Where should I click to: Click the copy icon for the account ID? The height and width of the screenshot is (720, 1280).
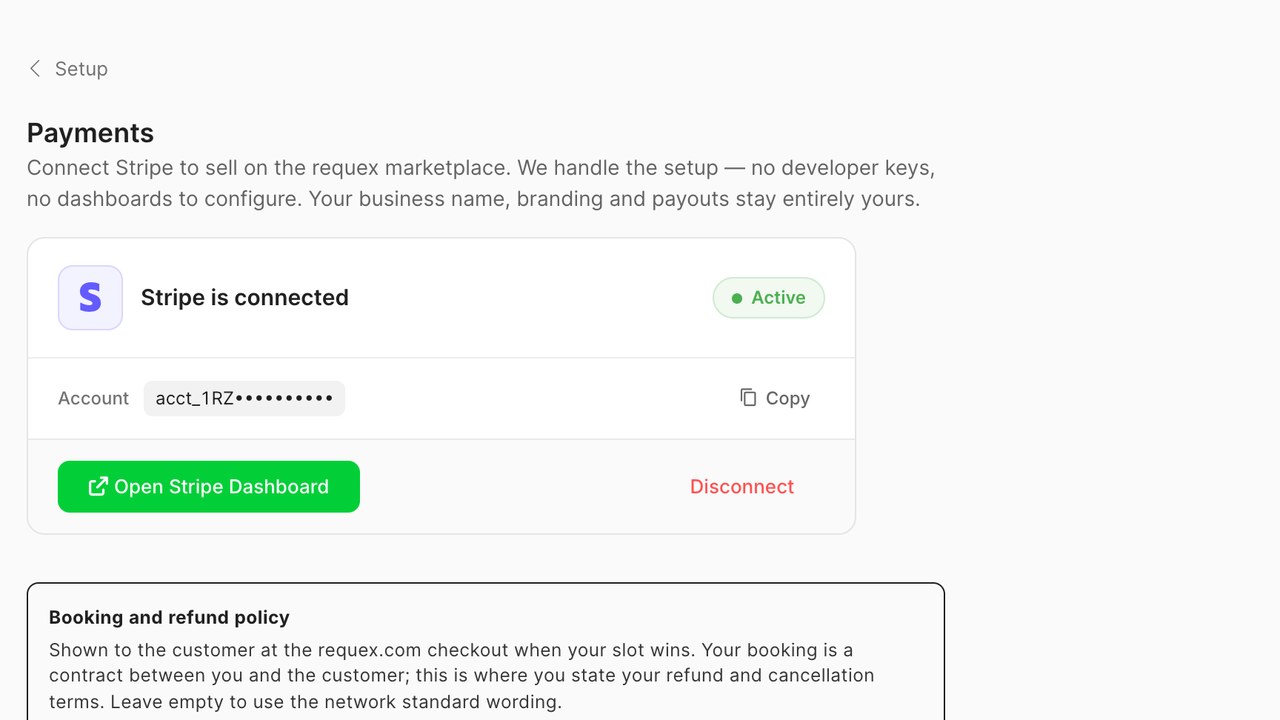click(748, 398)
